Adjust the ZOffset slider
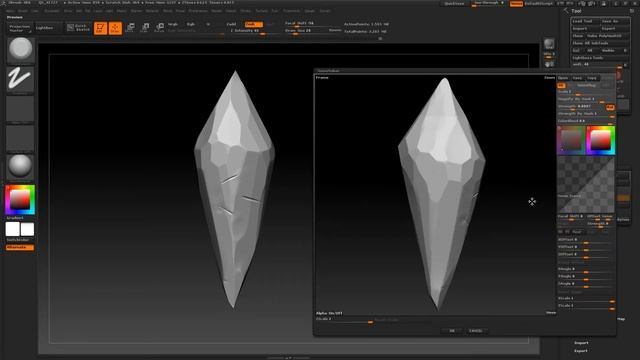Image resolution: width=640 pixels, height=360 pixels. [586, 255]
